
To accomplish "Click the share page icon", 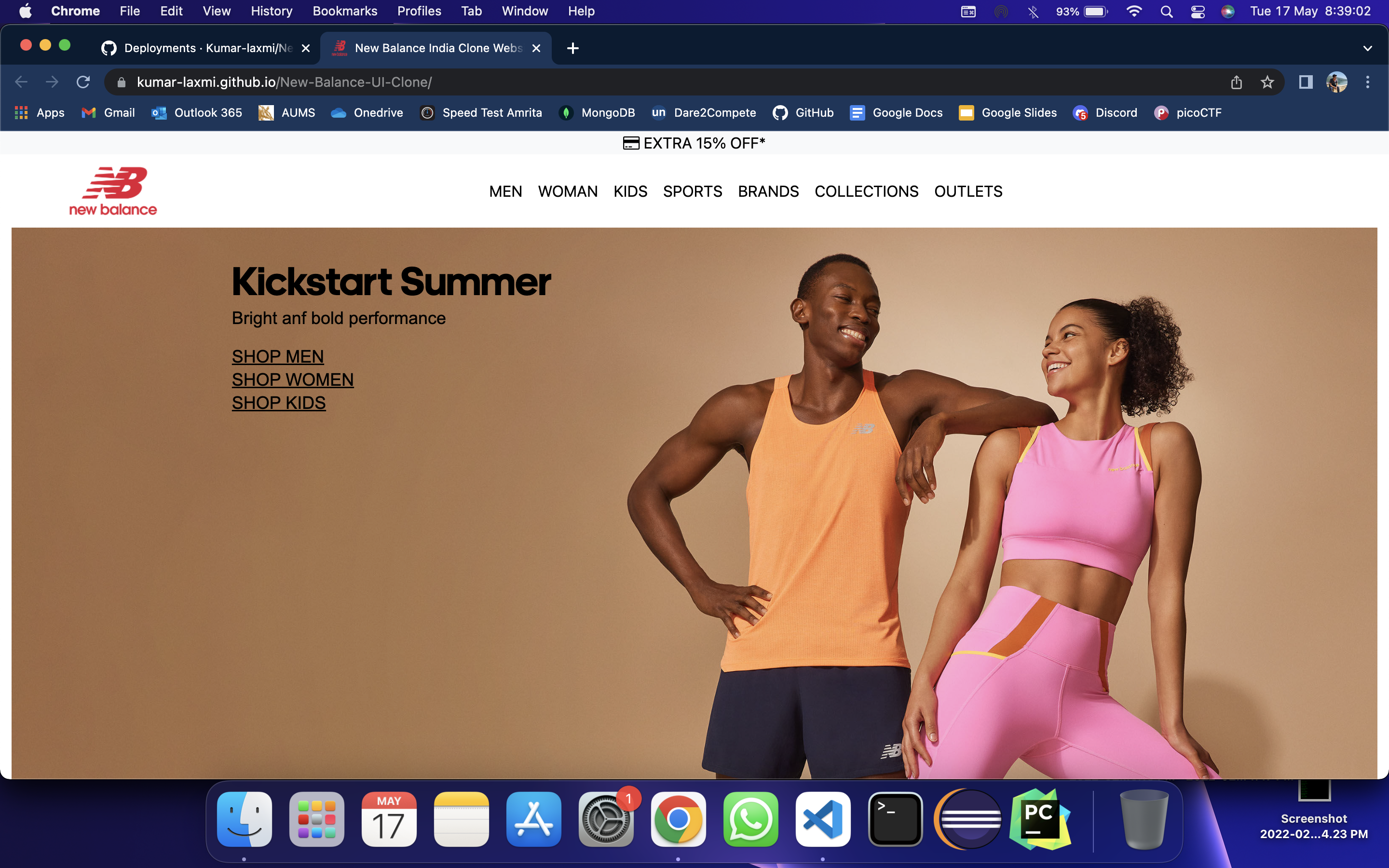I will (1236, 82).
